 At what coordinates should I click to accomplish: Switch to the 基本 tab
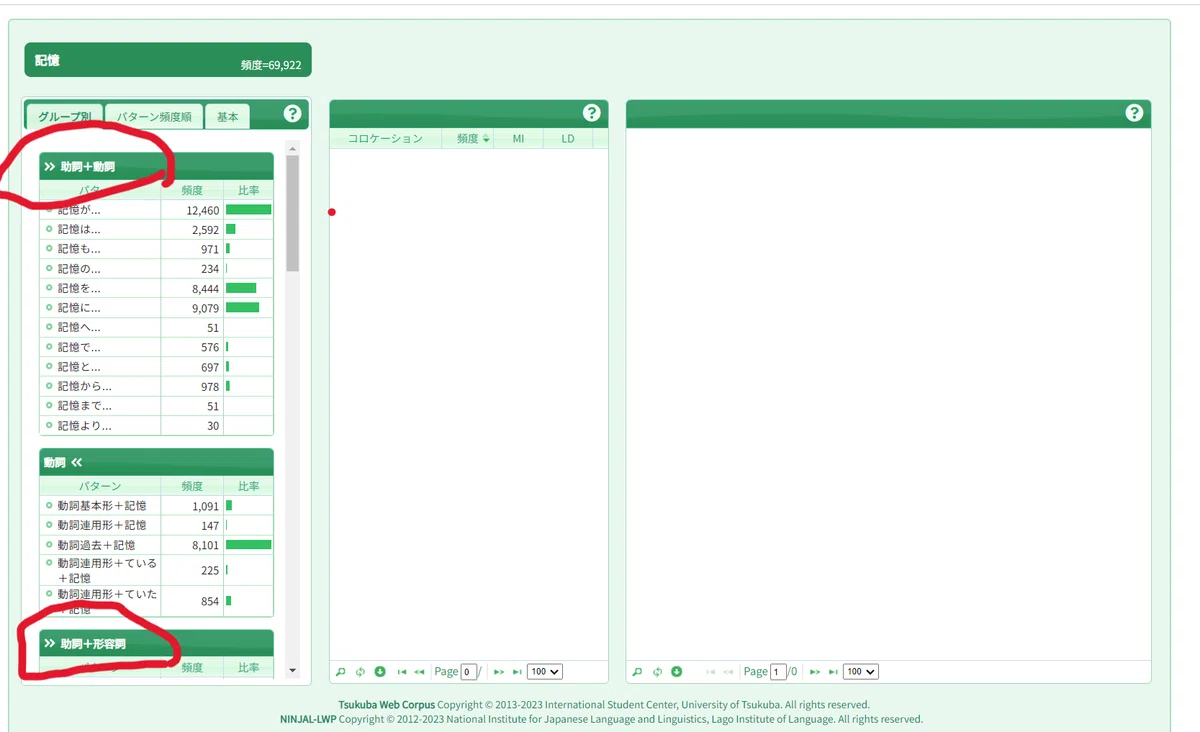point(228,116)
